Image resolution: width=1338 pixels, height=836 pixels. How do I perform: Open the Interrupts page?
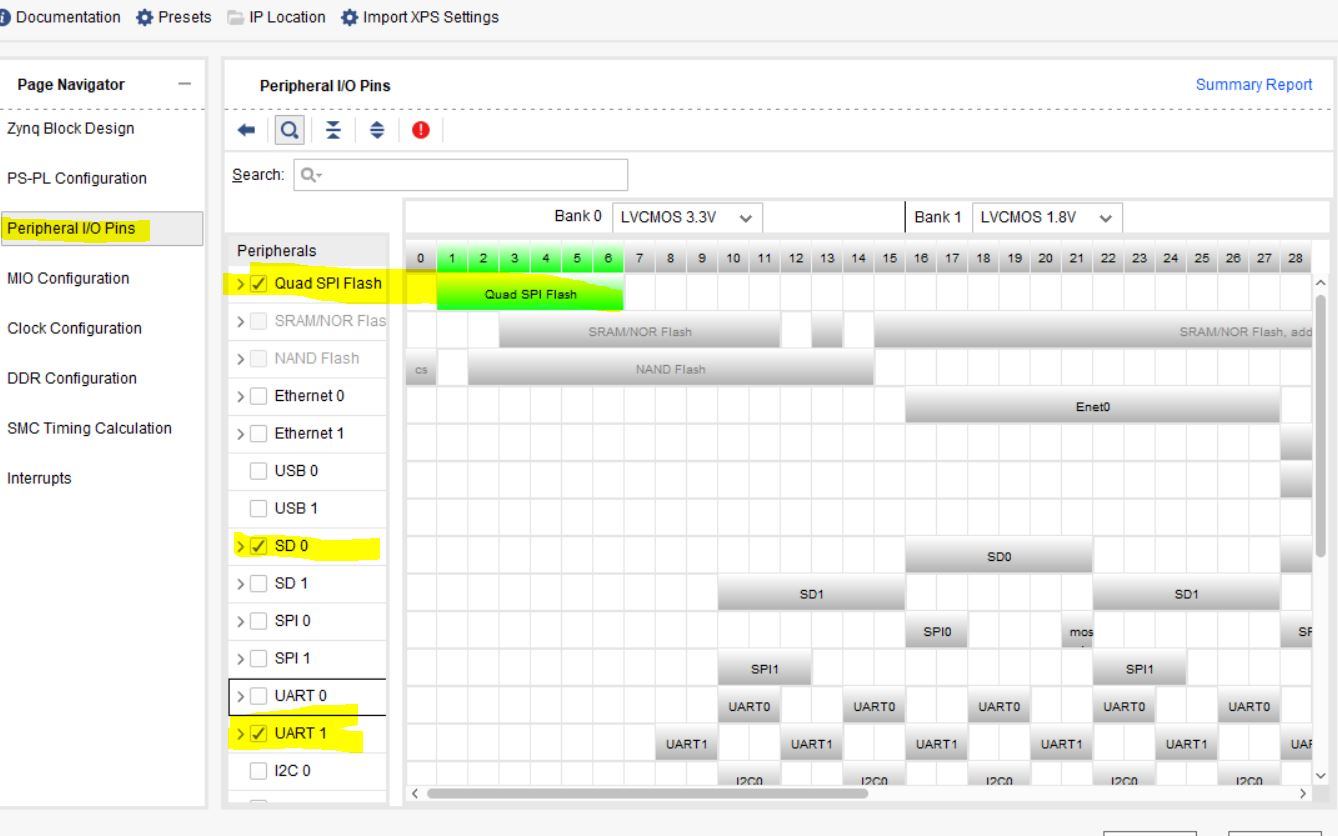coord(39,478)
